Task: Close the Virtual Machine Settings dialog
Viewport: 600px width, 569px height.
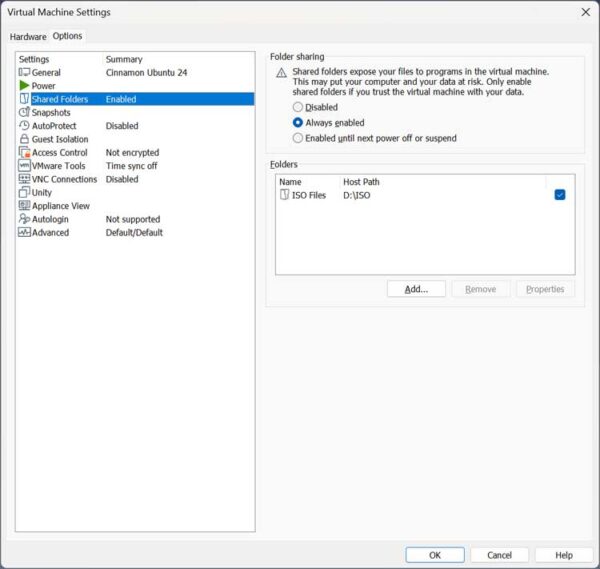Action: (x=585, y=12)
